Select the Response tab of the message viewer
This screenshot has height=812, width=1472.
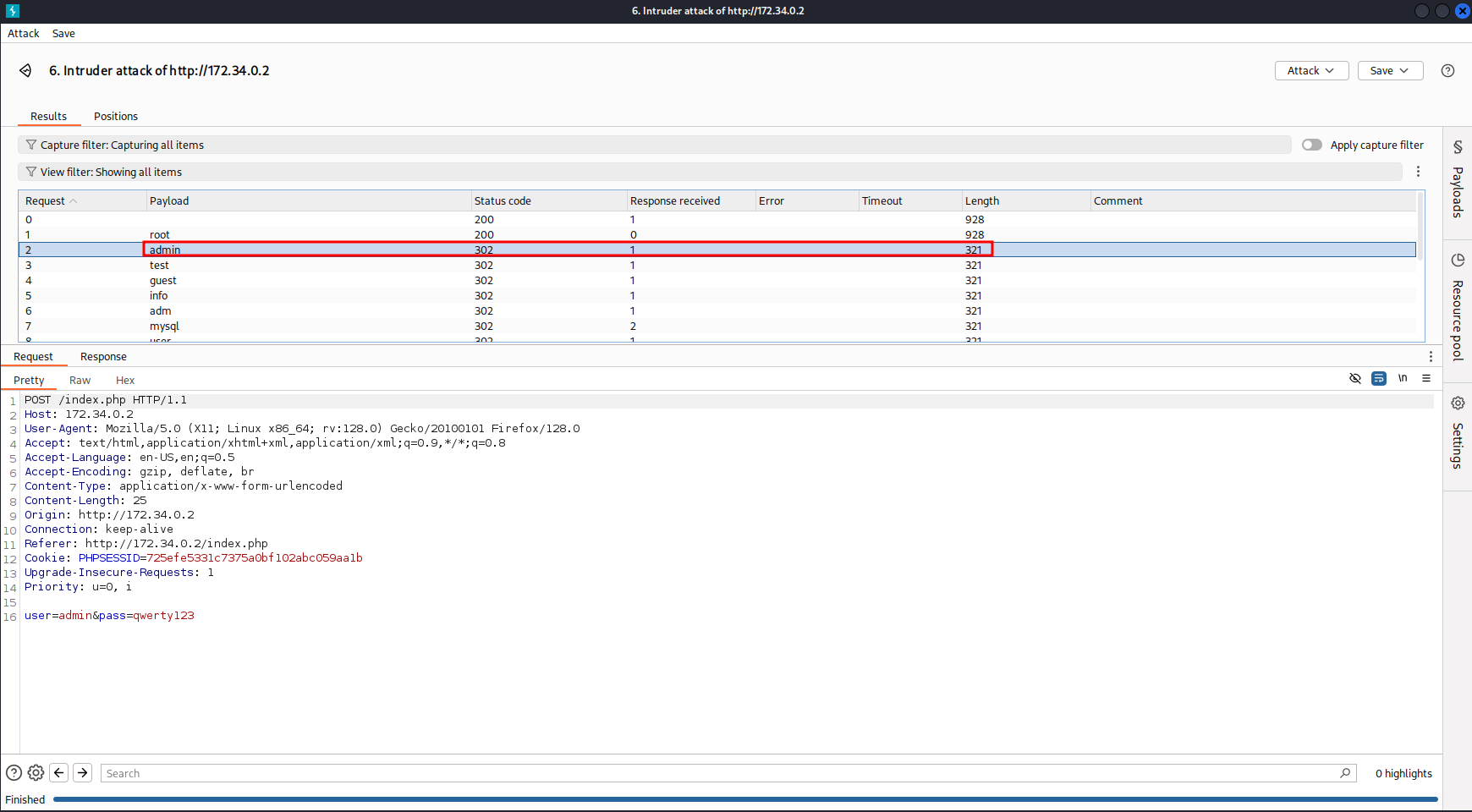103,357
